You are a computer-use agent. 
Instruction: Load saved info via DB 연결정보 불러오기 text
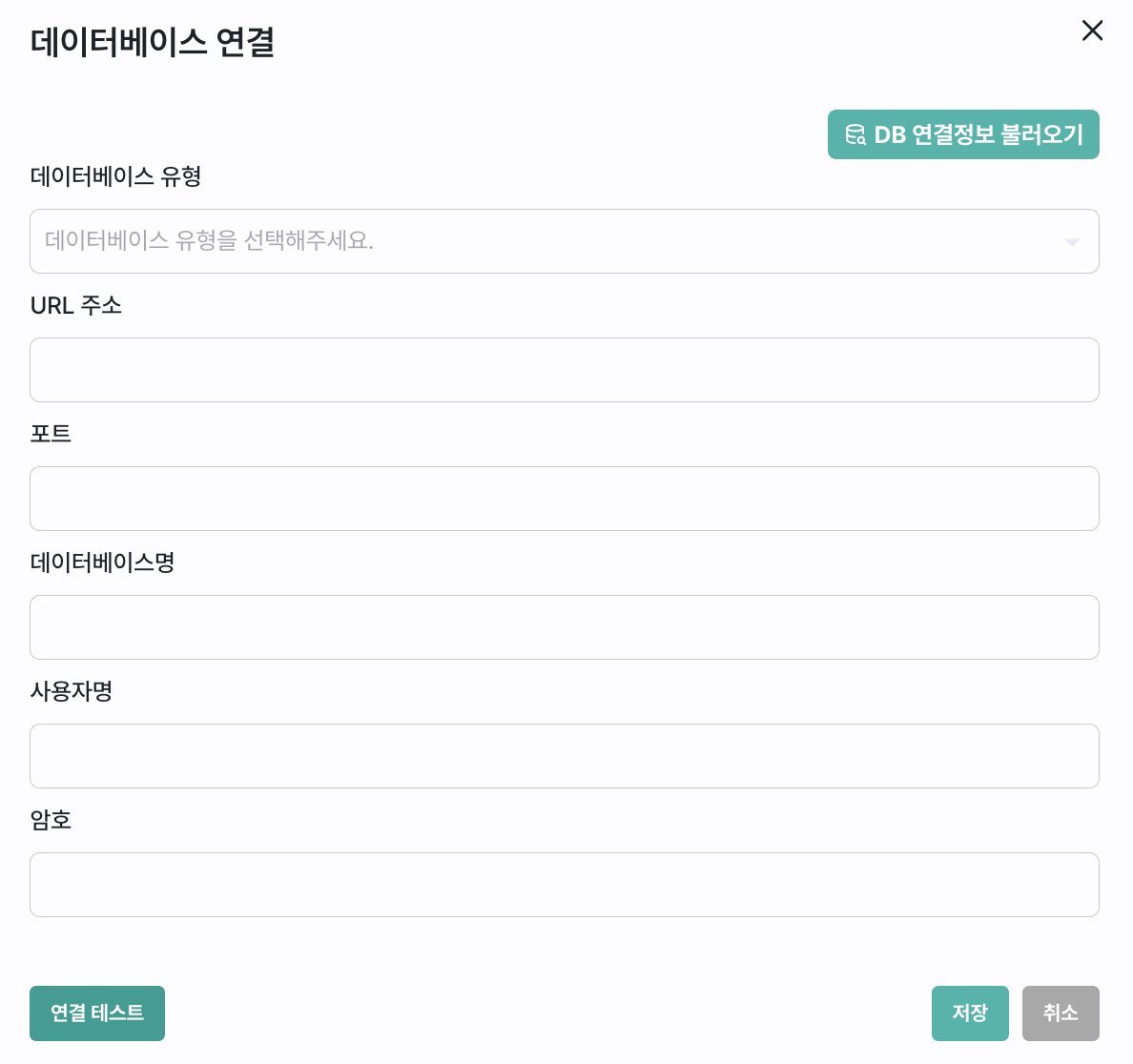coord(978,134)
